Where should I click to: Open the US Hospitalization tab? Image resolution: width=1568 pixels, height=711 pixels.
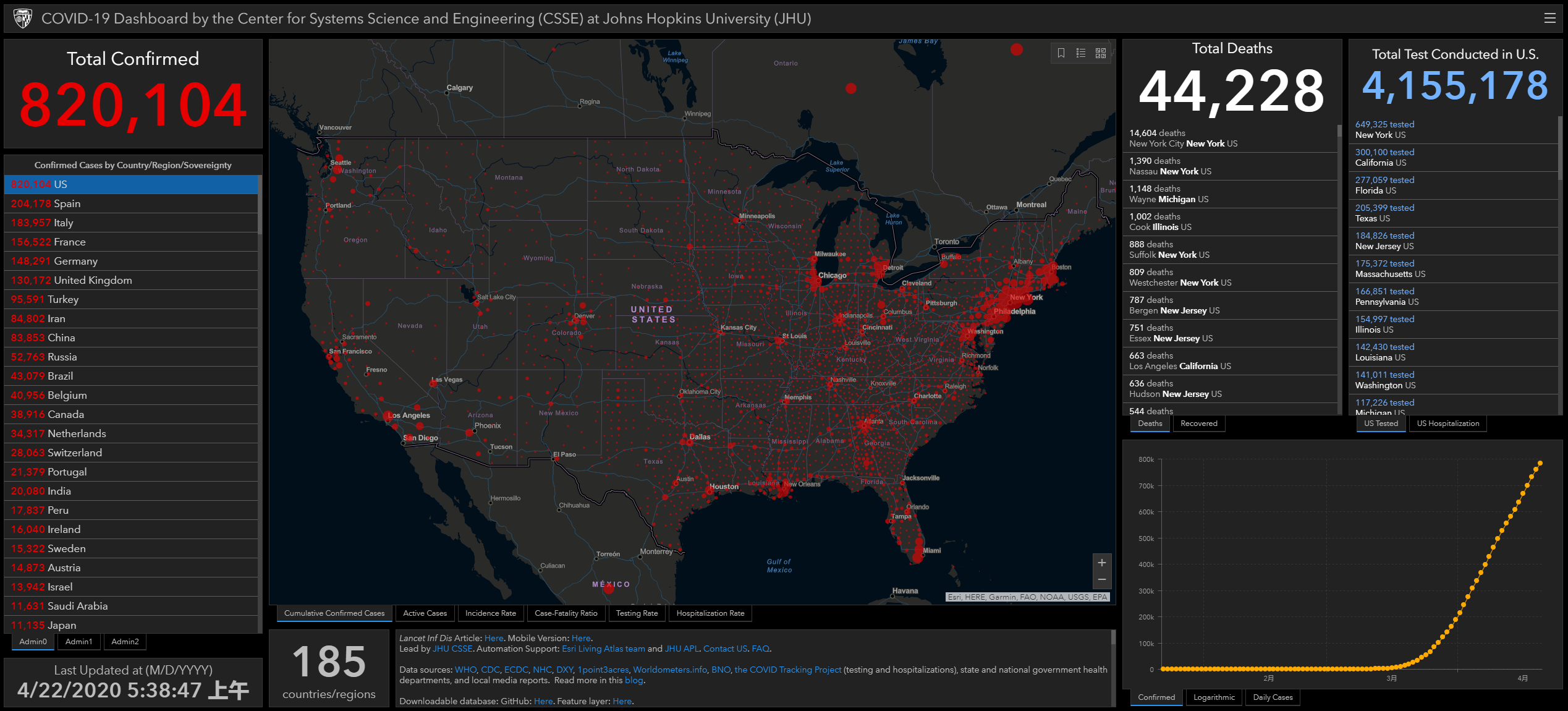[x=1447, y=424]
